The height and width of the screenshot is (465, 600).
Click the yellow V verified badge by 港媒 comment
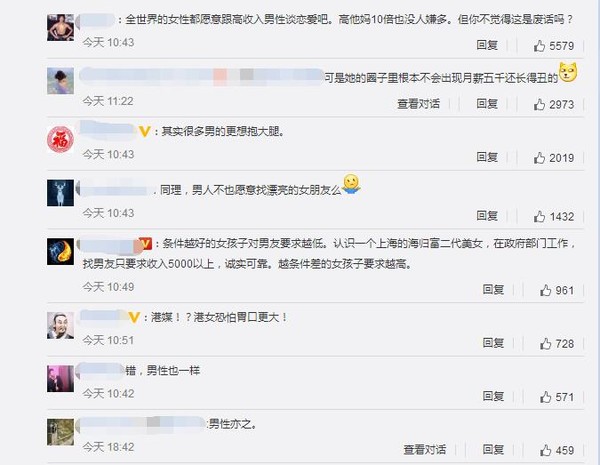[134, 317]
